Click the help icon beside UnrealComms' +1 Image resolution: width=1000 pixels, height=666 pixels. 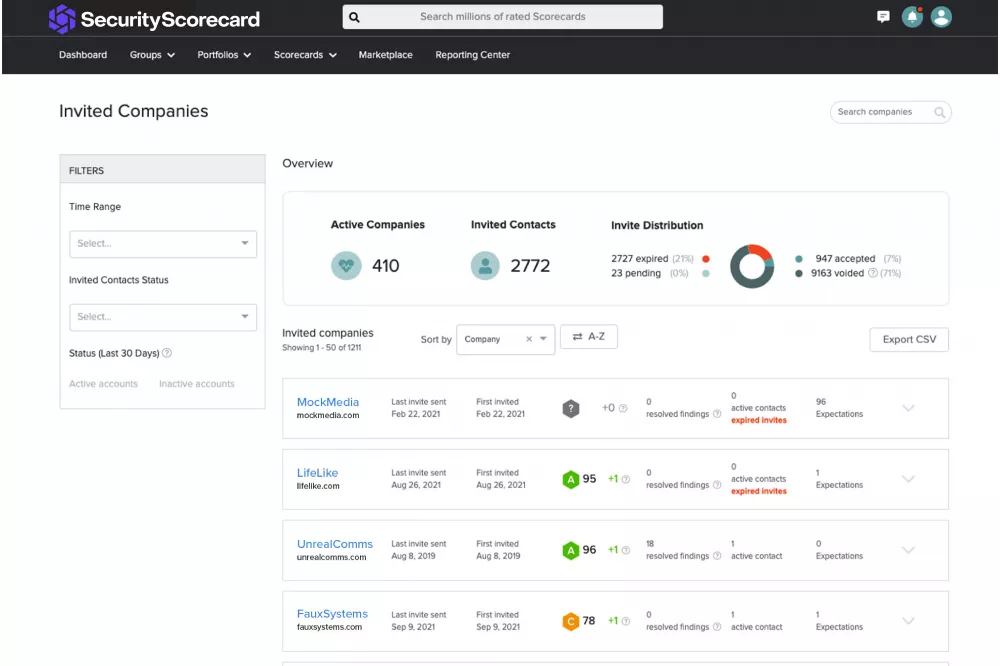click(x=626, y=550)
